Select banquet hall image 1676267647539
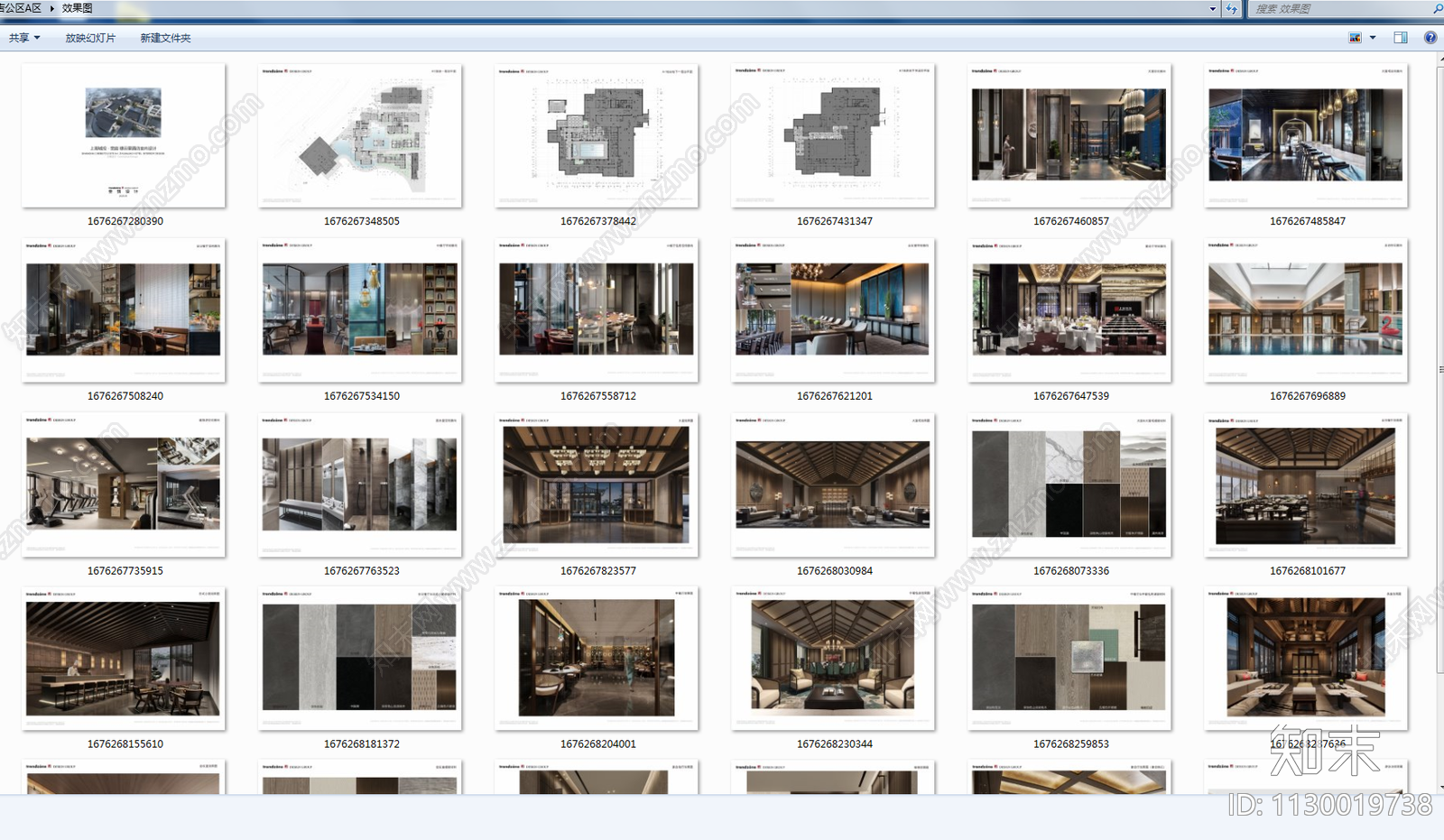The width and height of the screenshot is (1444, 840). click(1069, 310)
